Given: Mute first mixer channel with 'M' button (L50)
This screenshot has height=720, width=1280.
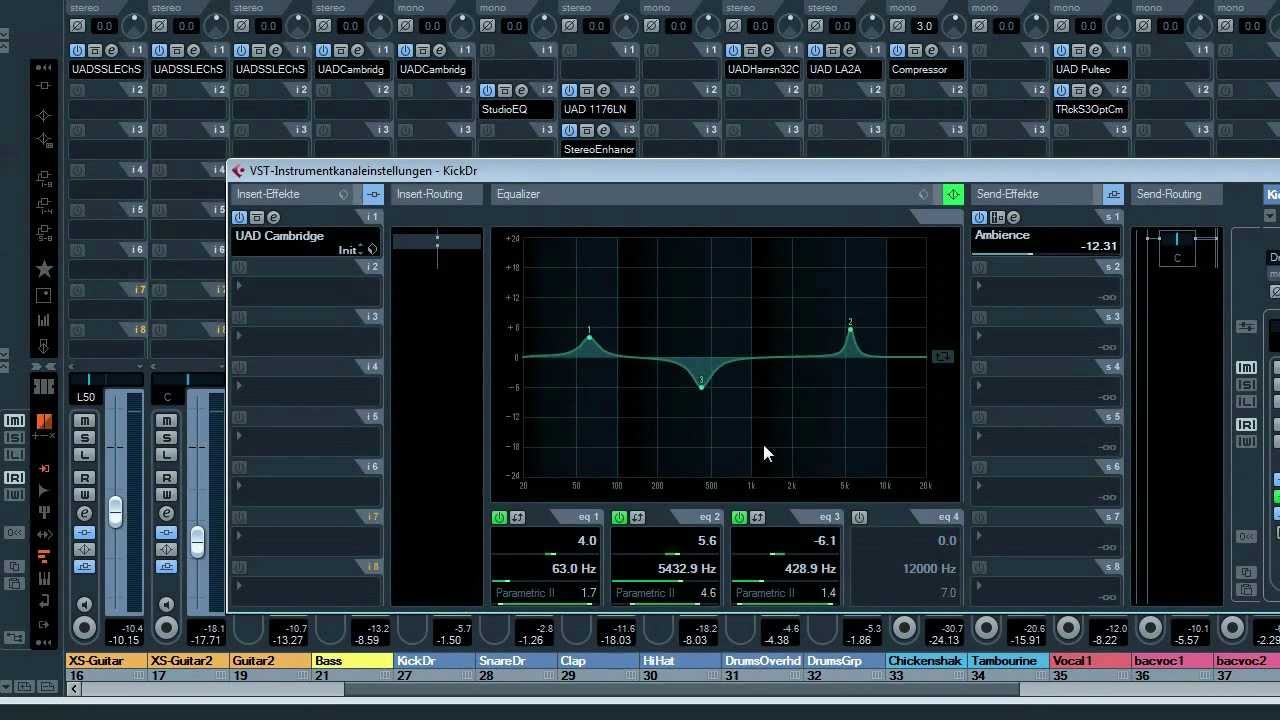Looking at the screenshot, I should (x=85, y=421).
